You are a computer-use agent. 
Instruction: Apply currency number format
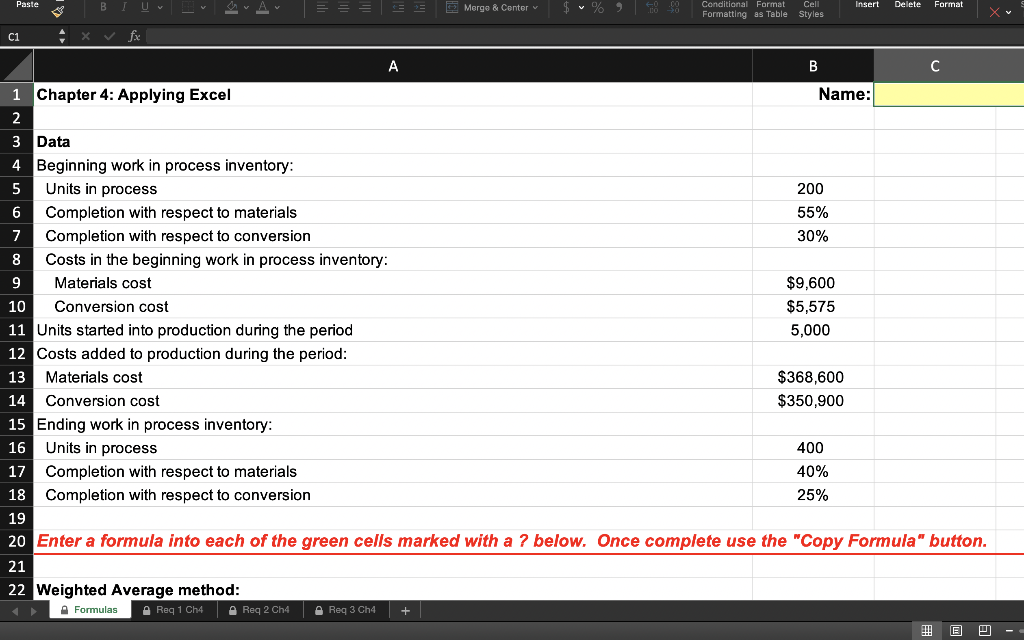[566, 8]
